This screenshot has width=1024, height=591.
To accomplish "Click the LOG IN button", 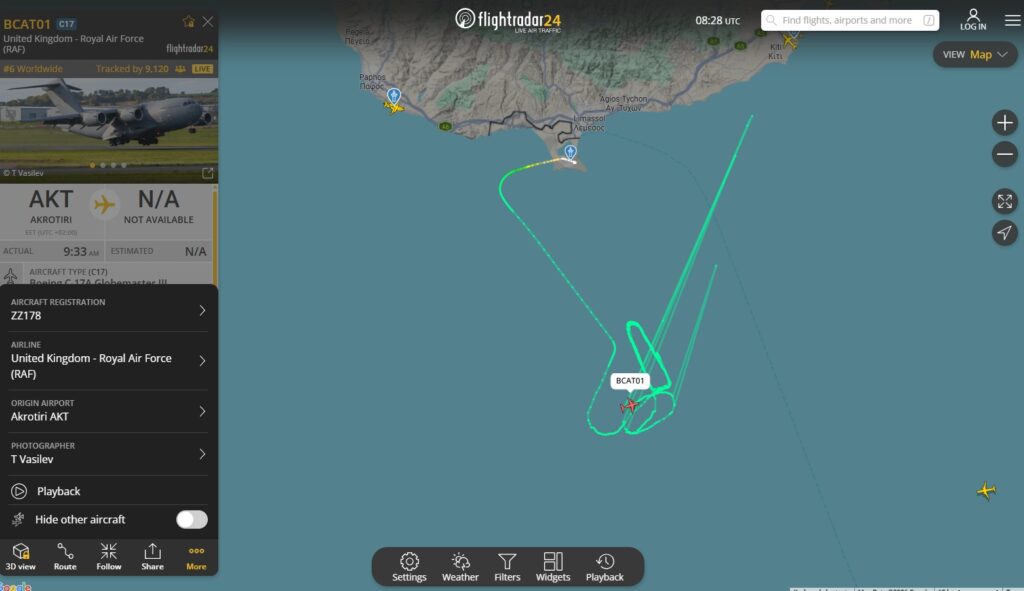I will tap(972, 20).
